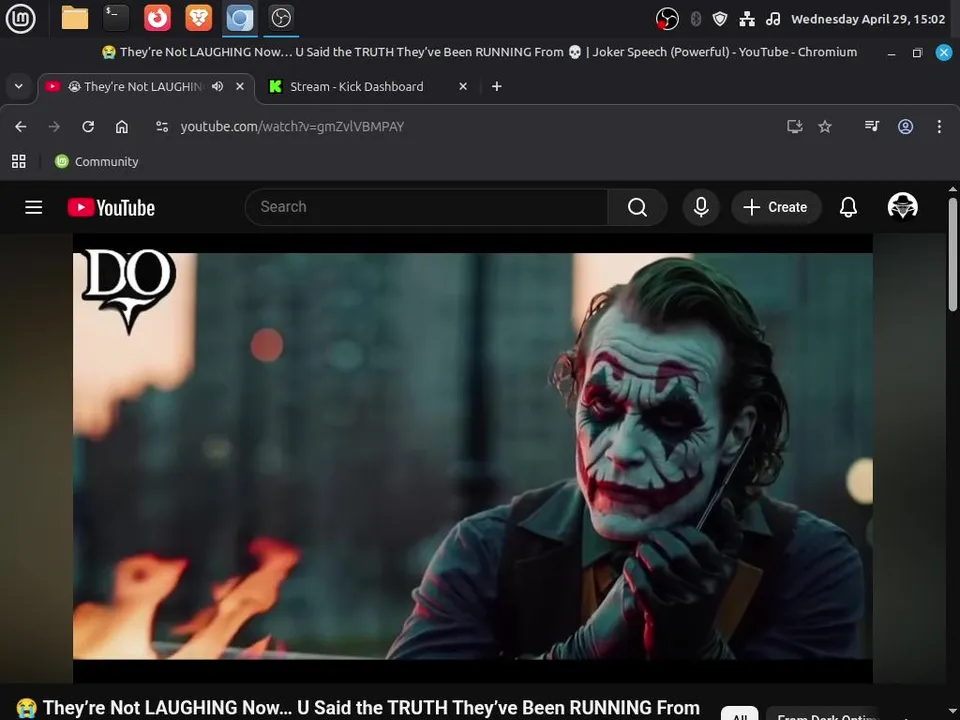Click the page vertical scrollbar
The height and width of the screenshot is (720, 960).
(x=953, y=254)
